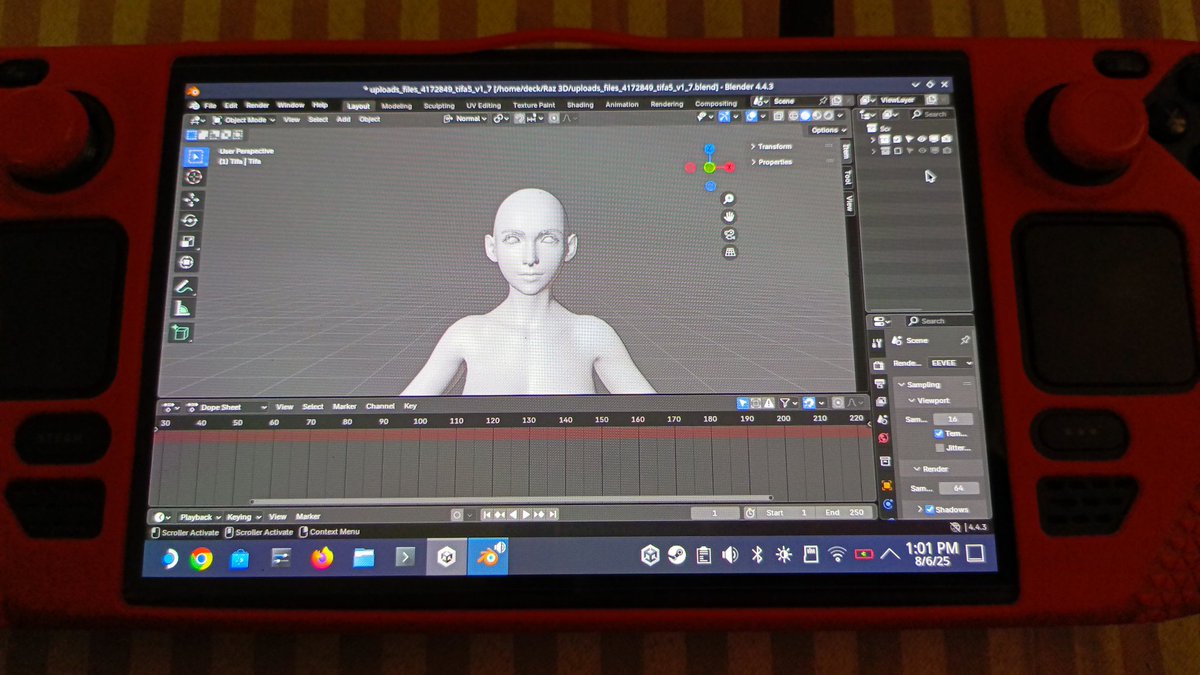The image size is (1200, 675).
Task: Activate the Move tool
Action: pos(191,200)
